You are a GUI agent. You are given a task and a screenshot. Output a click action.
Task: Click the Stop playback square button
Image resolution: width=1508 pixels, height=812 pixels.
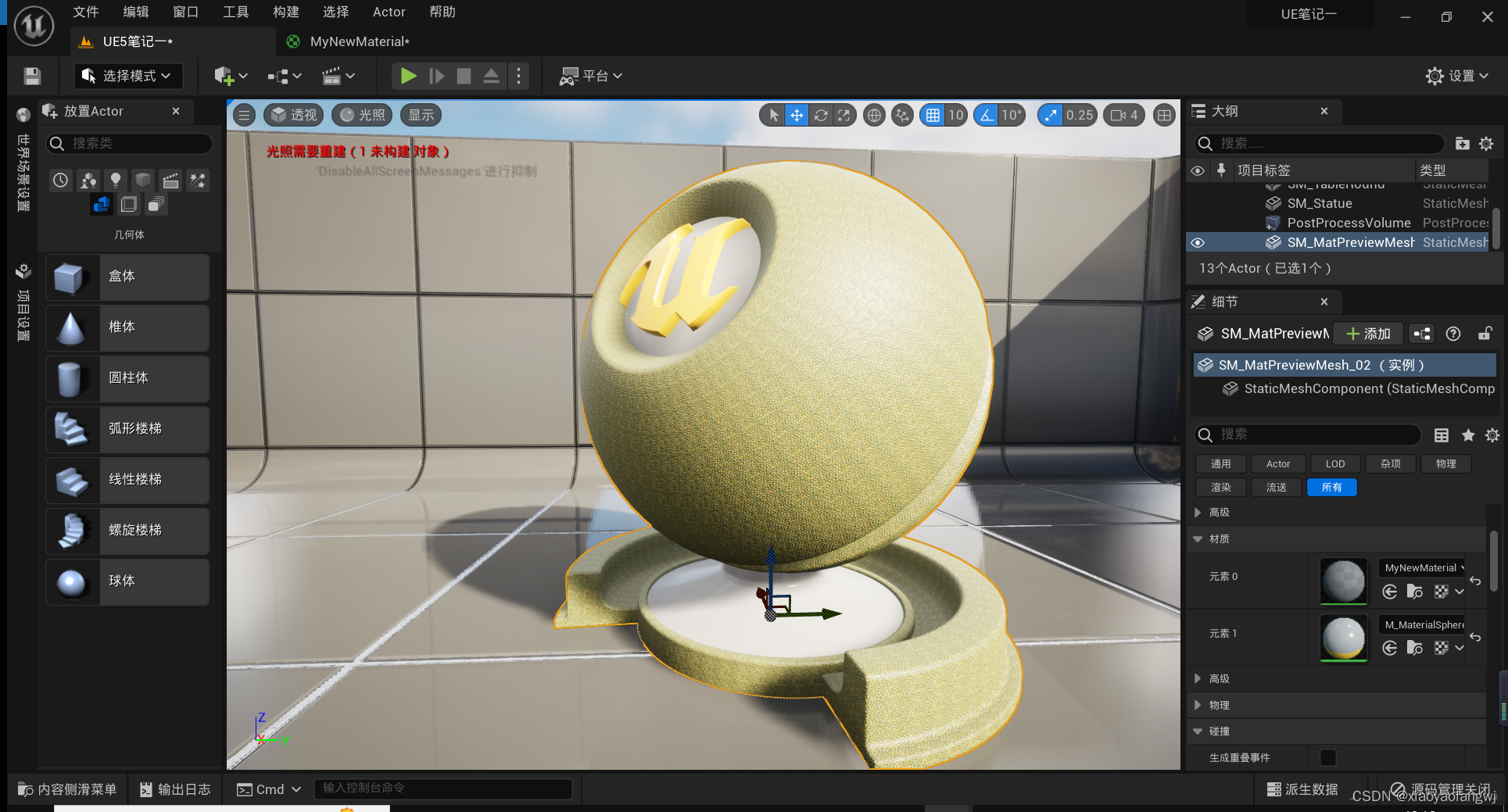(x=464, y=76)
